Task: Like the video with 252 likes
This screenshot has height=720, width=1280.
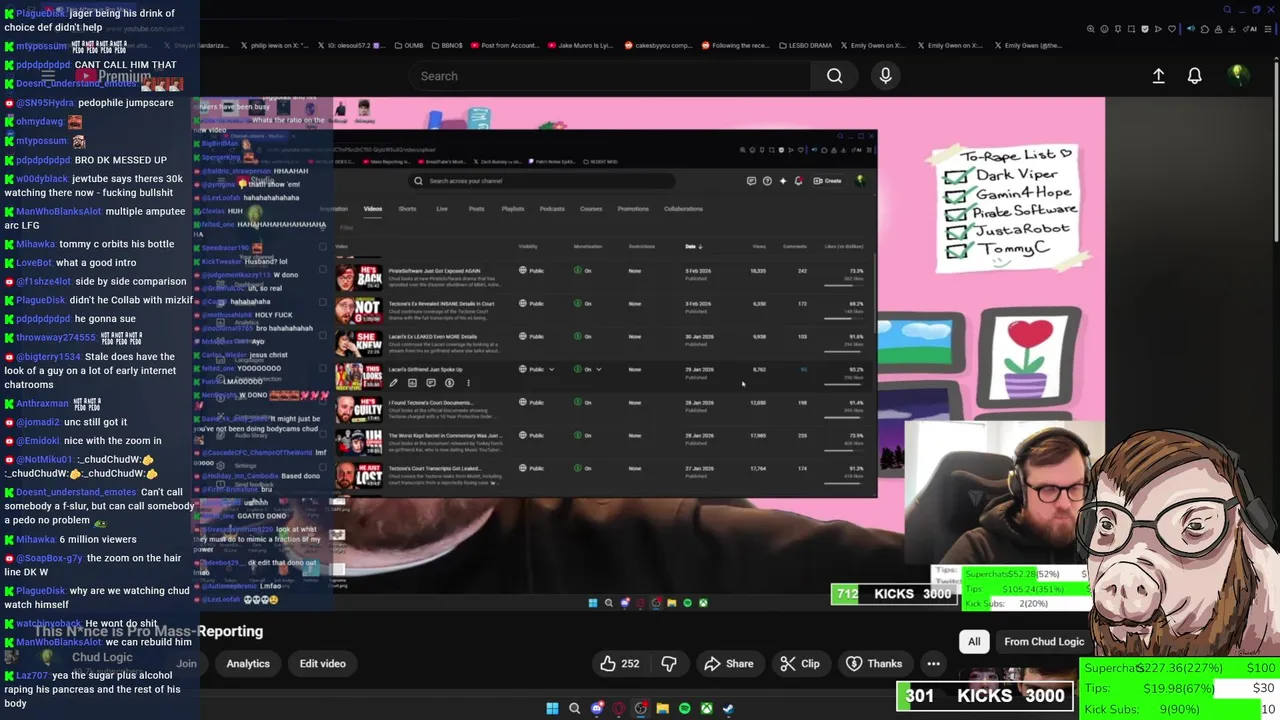Action: click(620, 664)
